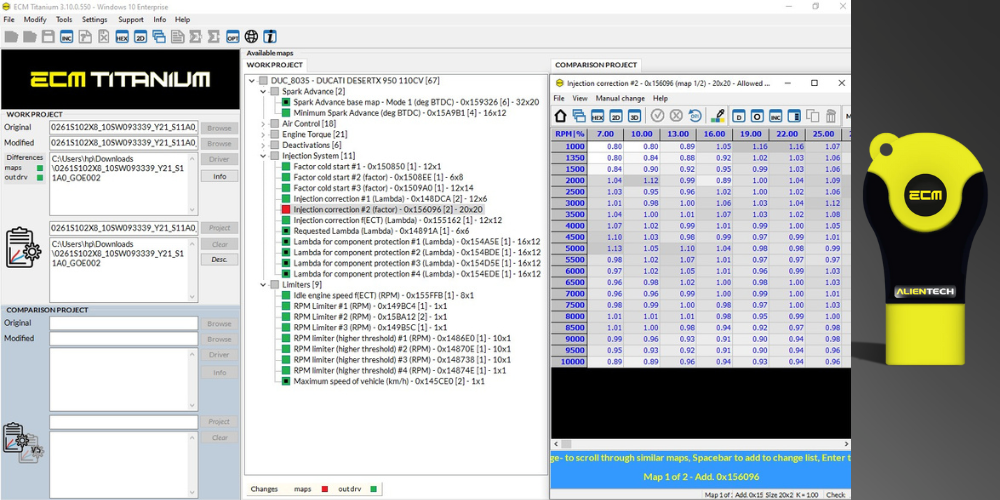Screen dimensions: 1000x500
Task: Toggle checkbox for Air Control group
Action: pyautogui.click(x=275, y=123)
